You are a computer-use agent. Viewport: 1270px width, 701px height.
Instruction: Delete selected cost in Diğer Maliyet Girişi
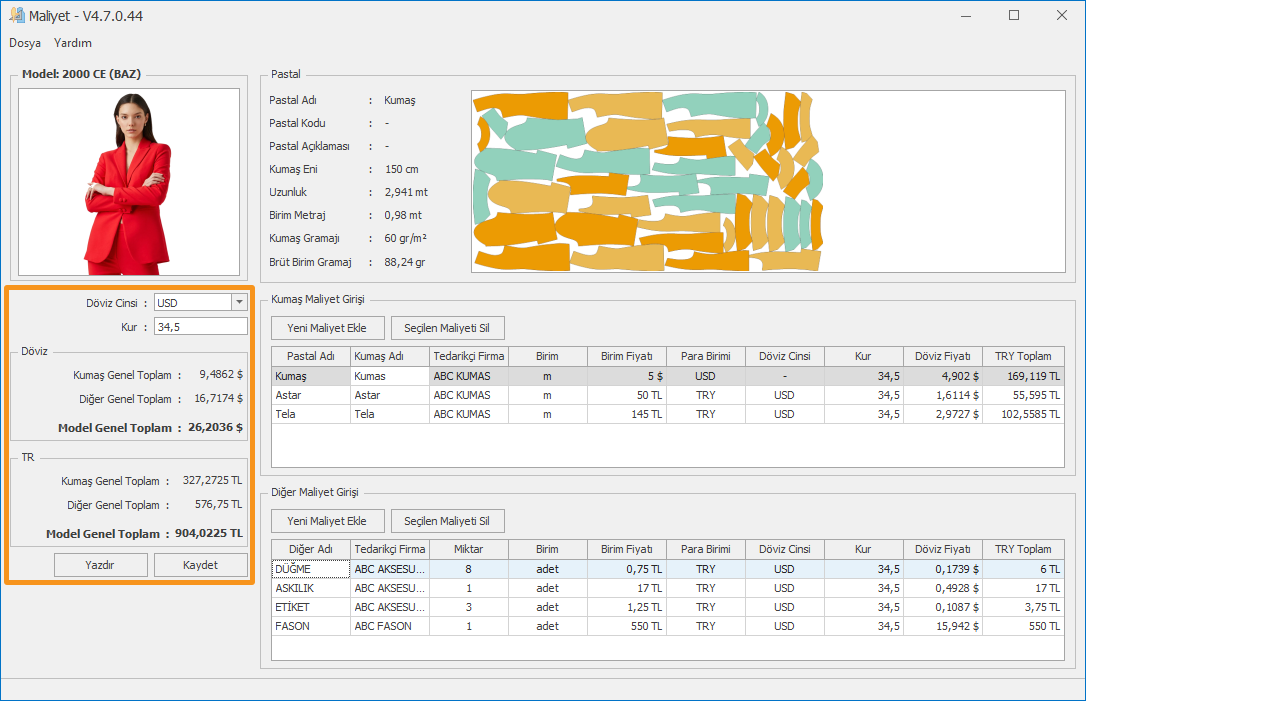click(x=447, y=521)
